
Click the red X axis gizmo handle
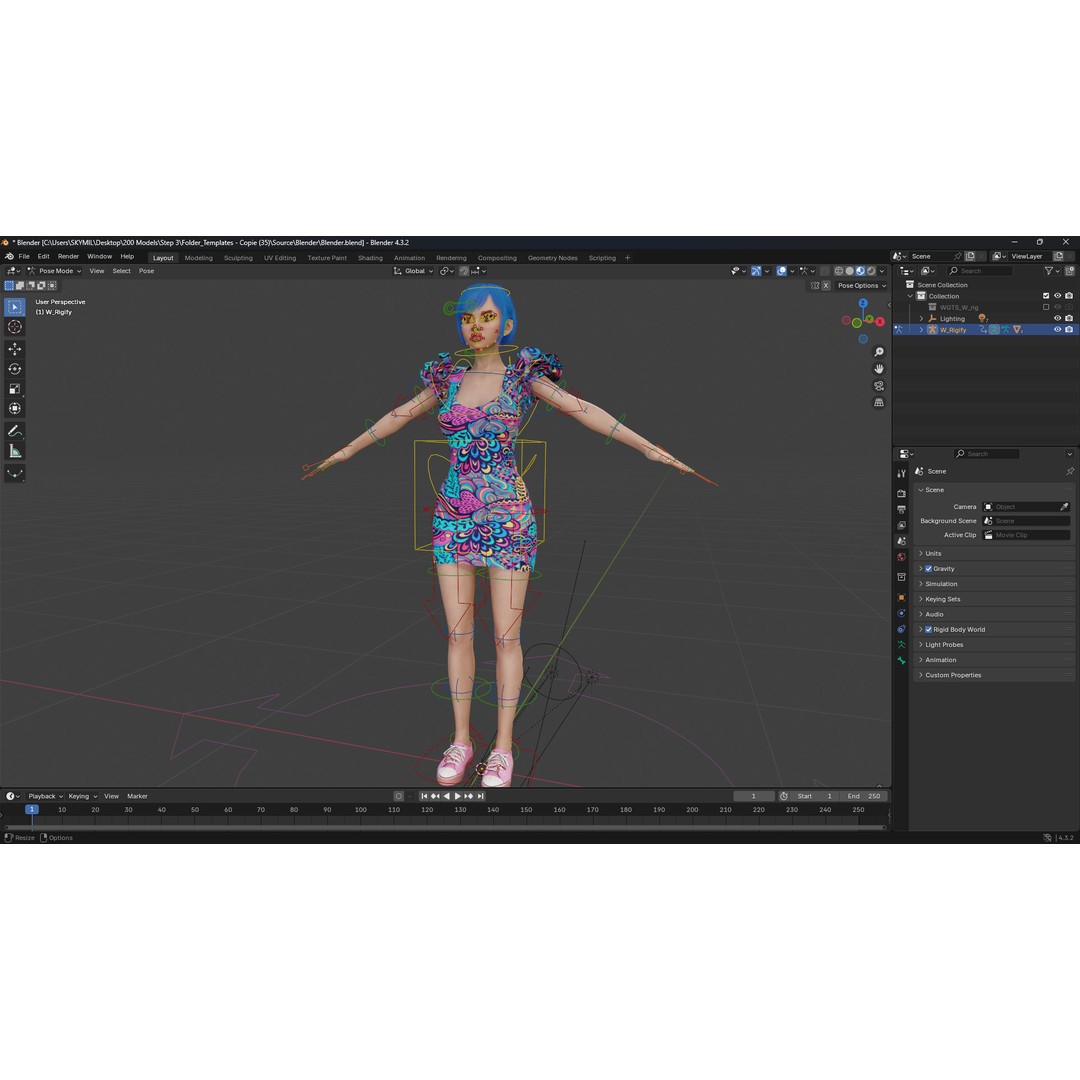880,322
